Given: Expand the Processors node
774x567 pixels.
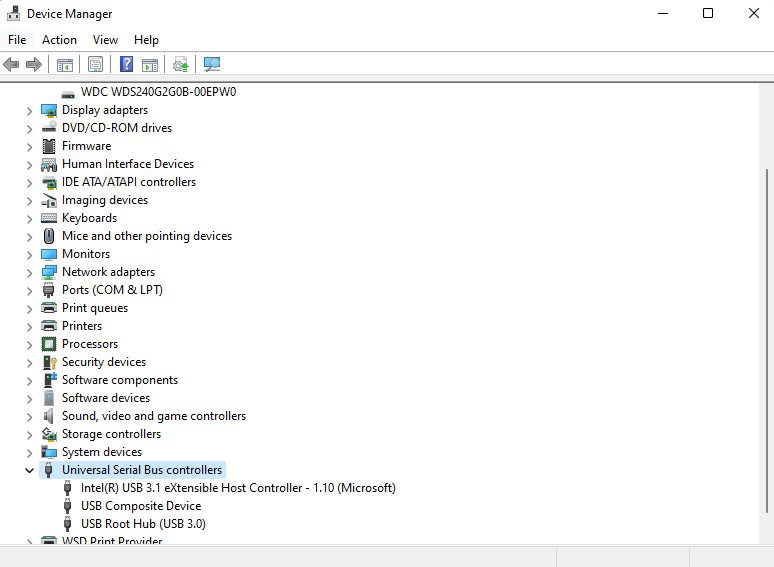Looking at the screenshot, I should point(29,345).
